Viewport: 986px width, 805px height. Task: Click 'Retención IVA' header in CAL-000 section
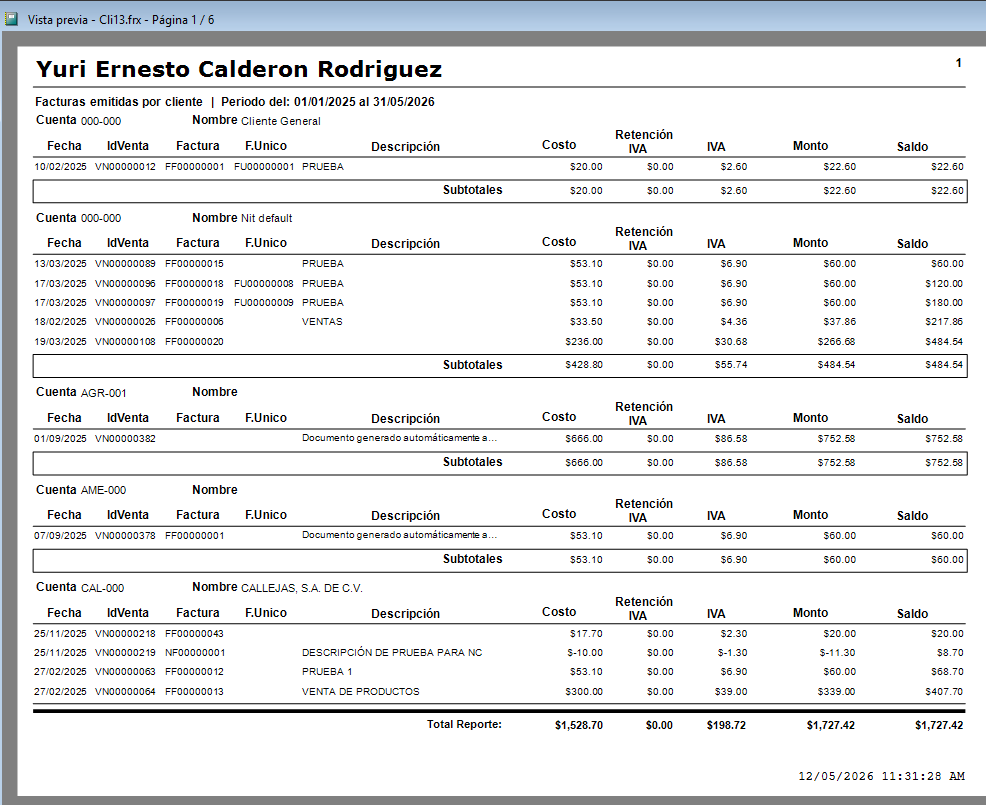tap(644, 608)
